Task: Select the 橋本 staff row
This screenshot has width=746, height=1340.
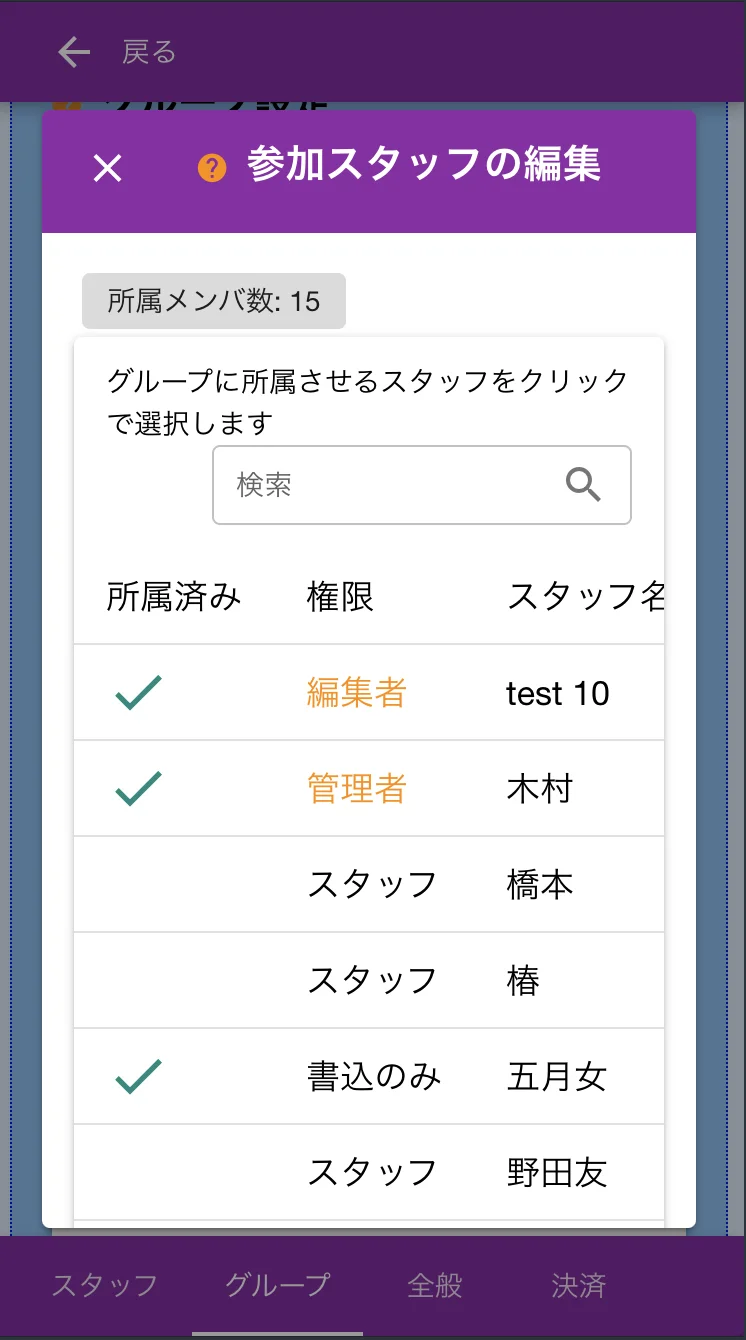Action: pyautogui.click(x=540, y=885)
